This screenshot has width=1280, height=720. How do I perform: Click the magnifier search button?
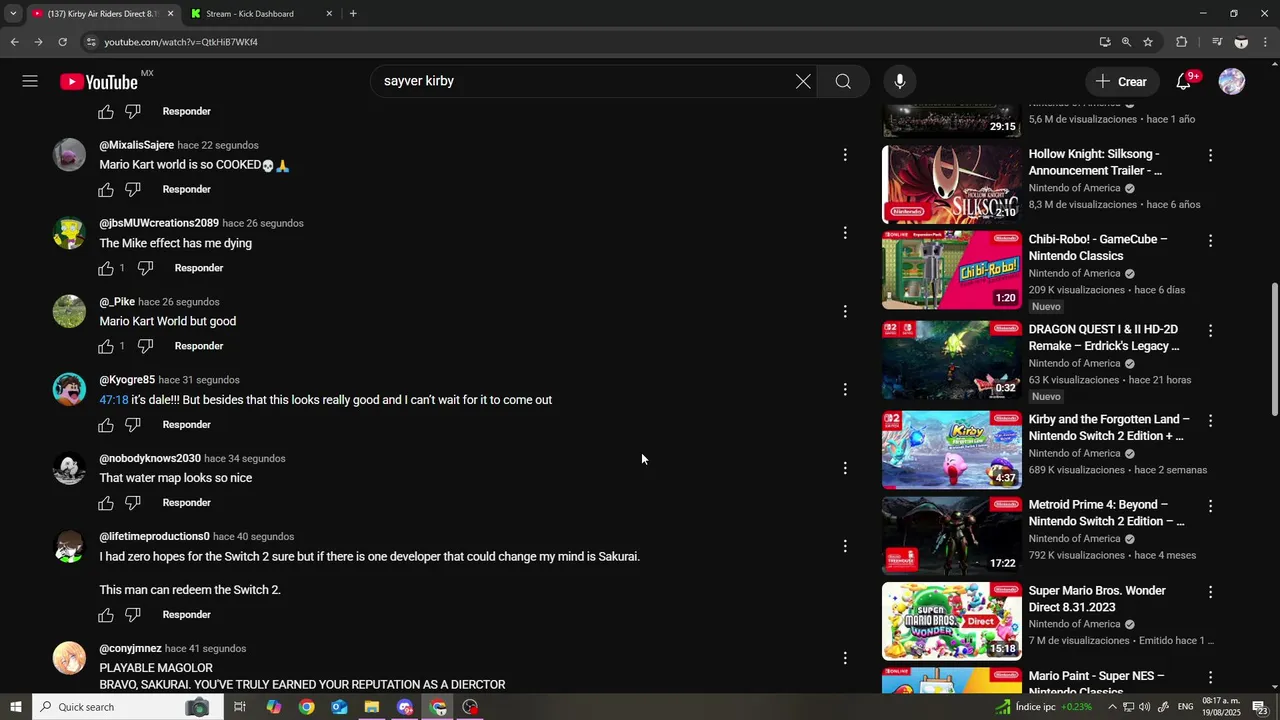click(843, 81)
